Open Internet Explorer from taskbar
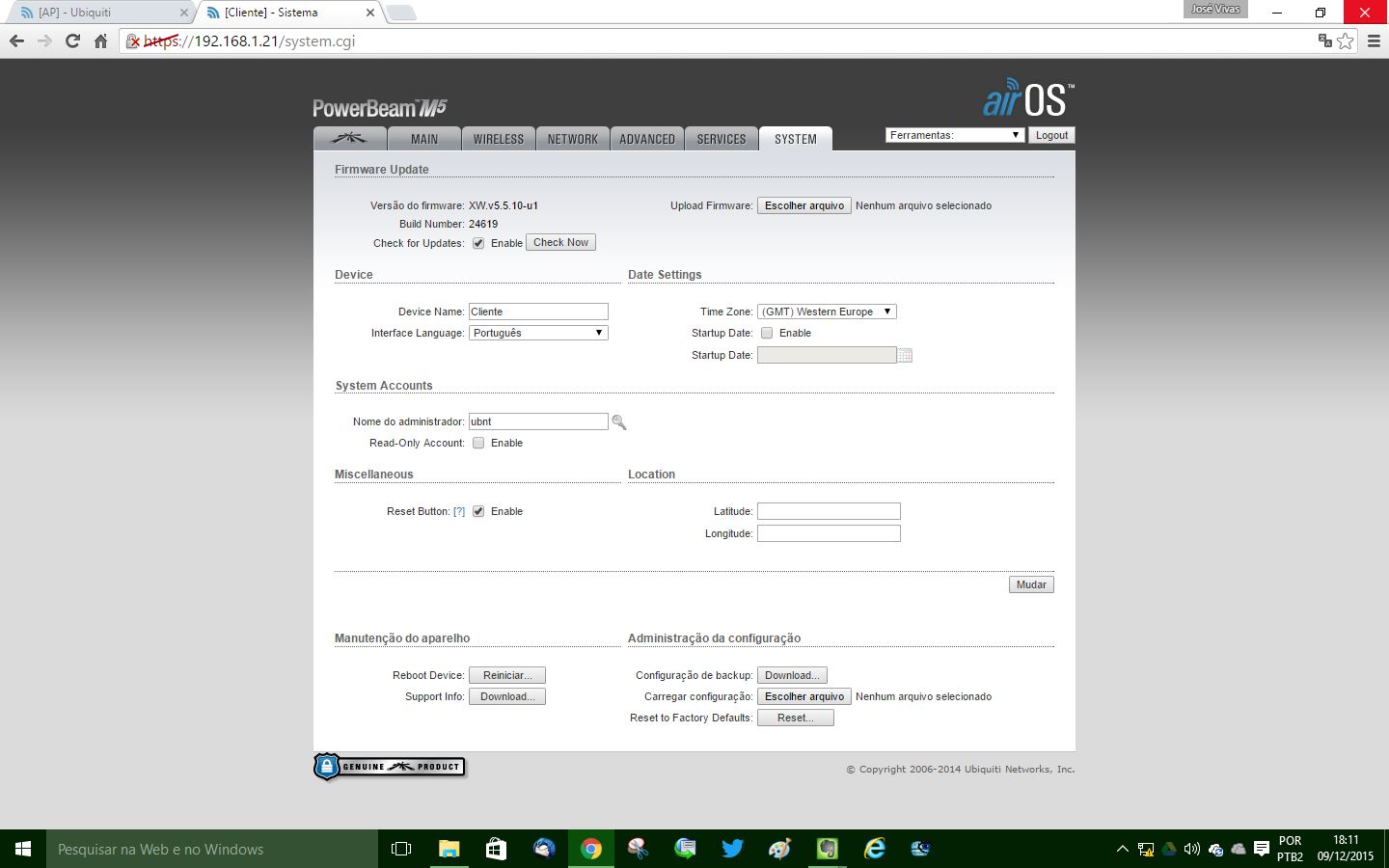 pyautogui.click(x=875, y=849)
